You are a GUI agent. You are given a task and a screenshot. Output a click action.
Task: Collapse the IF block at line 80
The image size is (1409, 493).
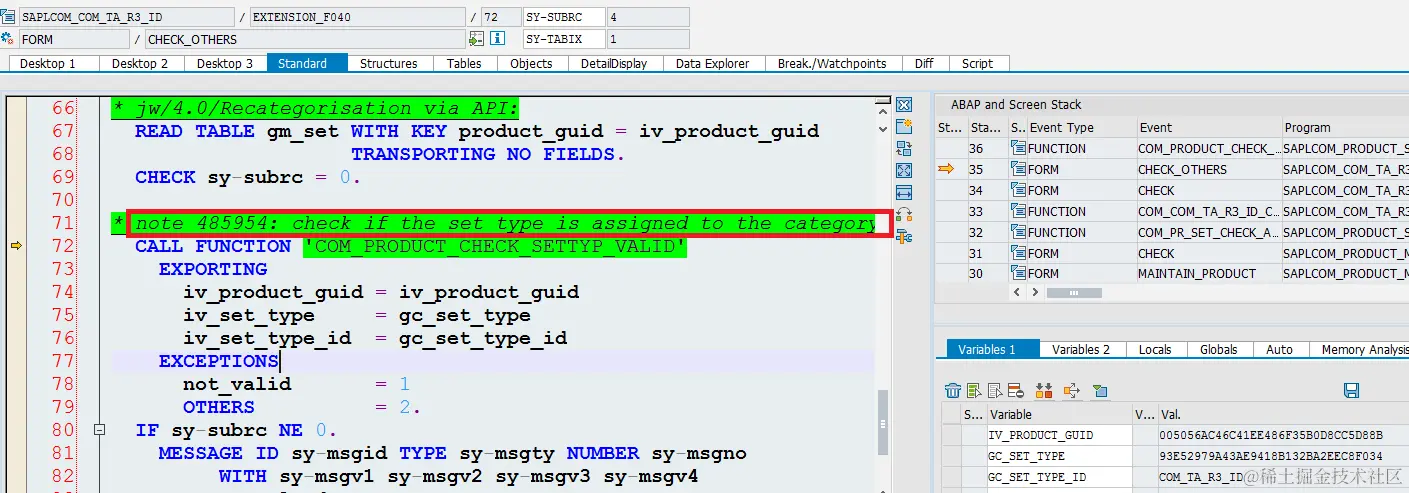[x=99, y=430]
